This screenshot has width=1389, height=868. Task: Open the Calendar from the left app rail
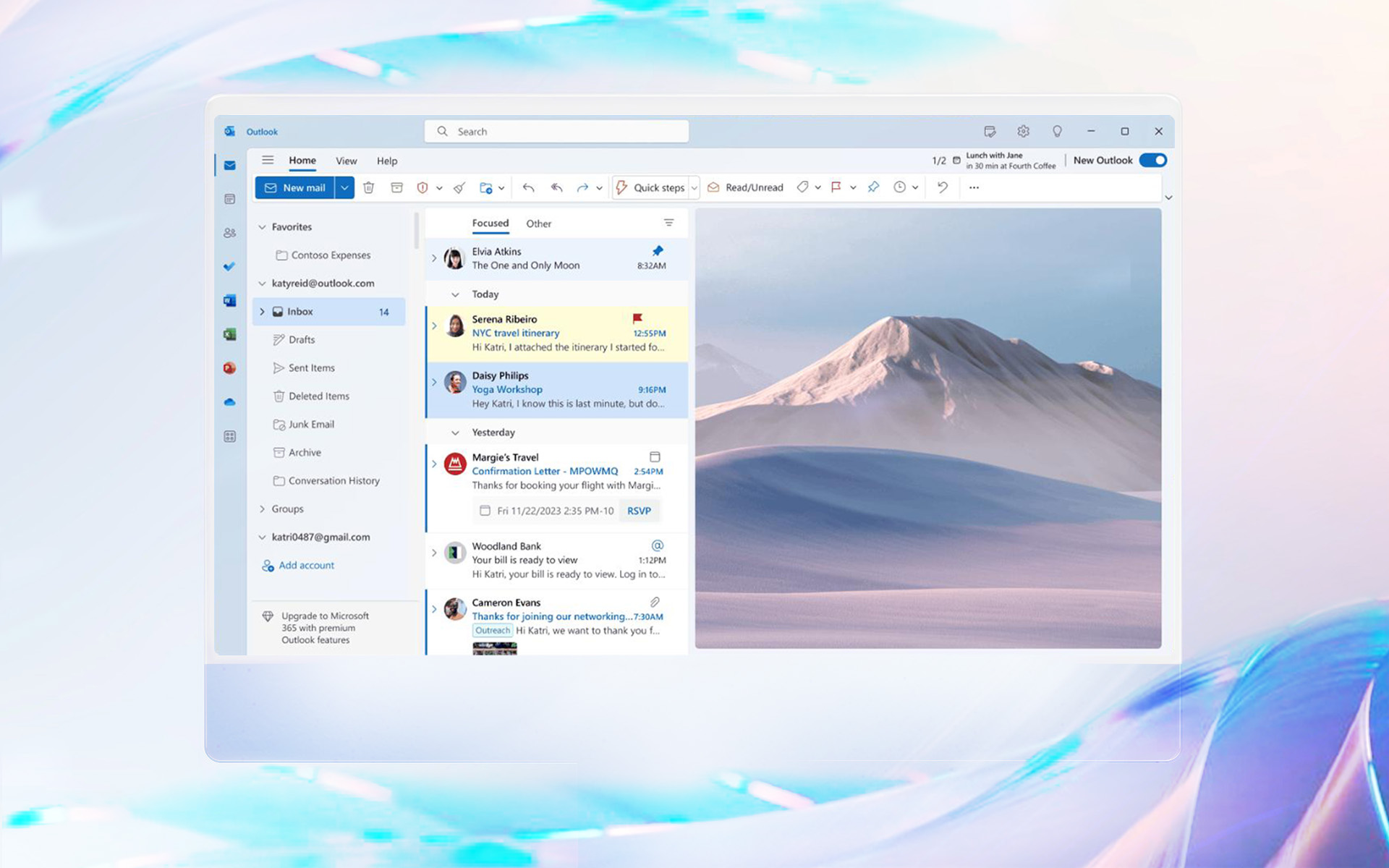point(229,199)
